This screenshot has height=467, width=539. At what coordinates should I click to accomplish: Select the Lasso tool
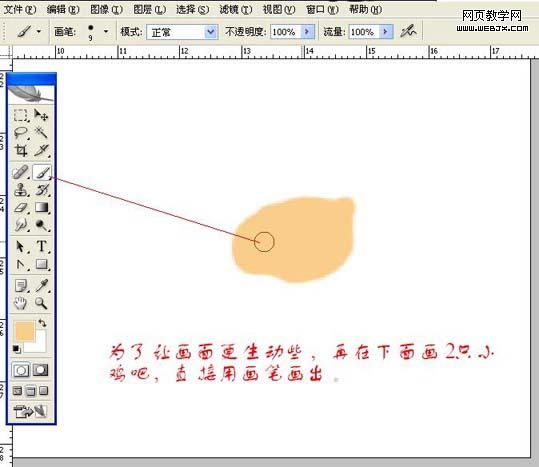pos(21,133)
